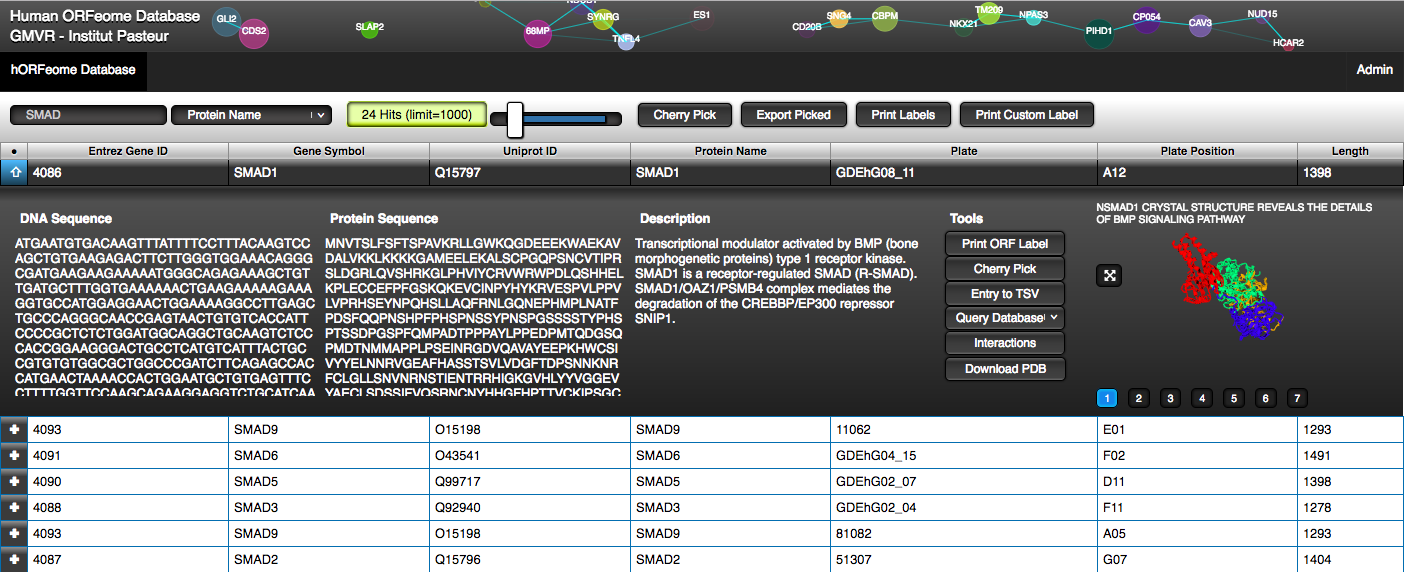Switch to structure page 4
The height and width of the screenshot is (572, 1404).
click(1203, 398)
